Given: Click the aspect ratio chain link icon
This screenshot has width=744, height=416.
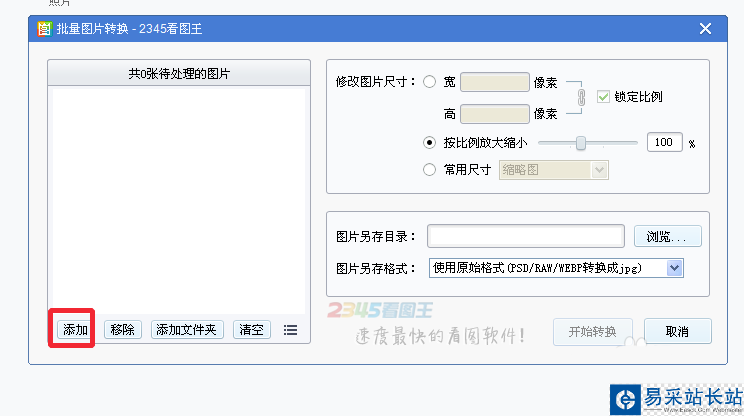Looking at the screenshot, I should click(x=582, y=98).
